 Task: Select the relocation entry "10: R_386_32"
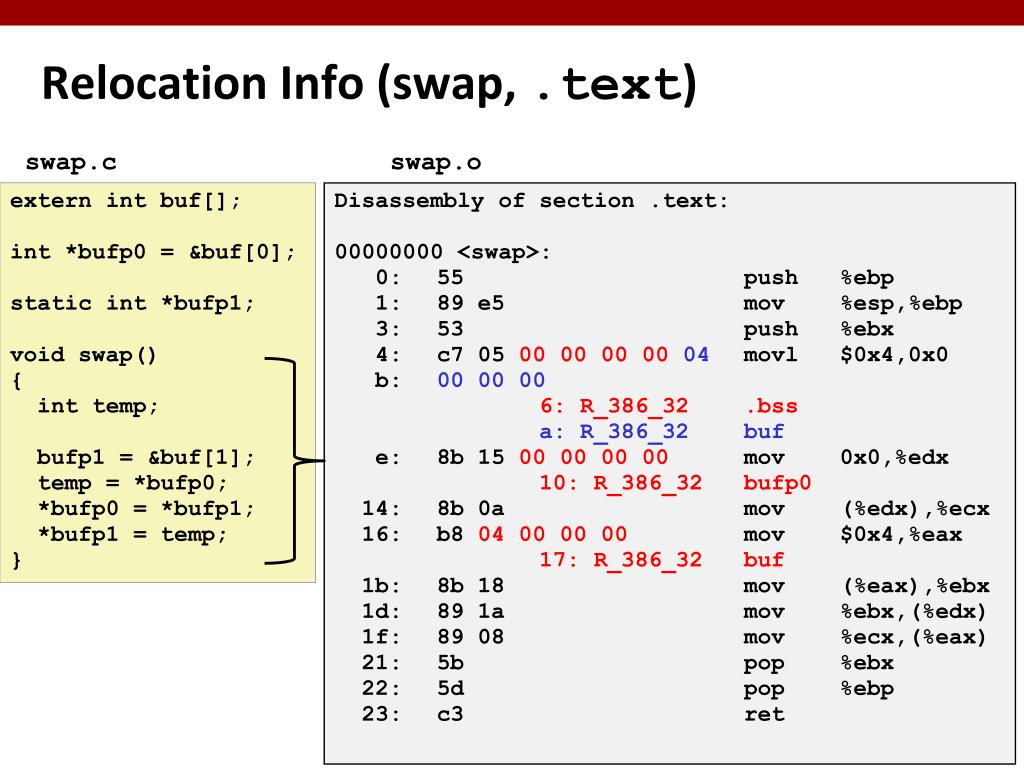(620, 483)
